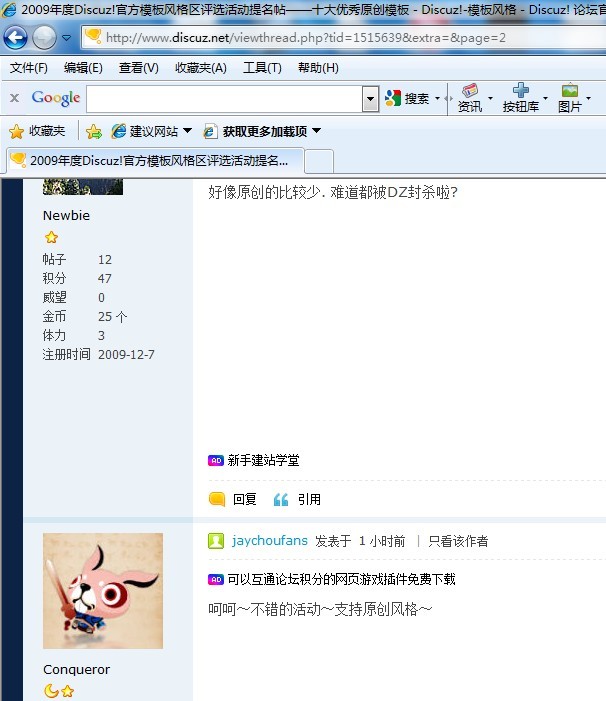Viewport: 606px width, 701px height.
Task: Open 可以互通论坛积分的网页游戏插件免费下载 link
Action: pyautogui.click(x=341, y=579)
